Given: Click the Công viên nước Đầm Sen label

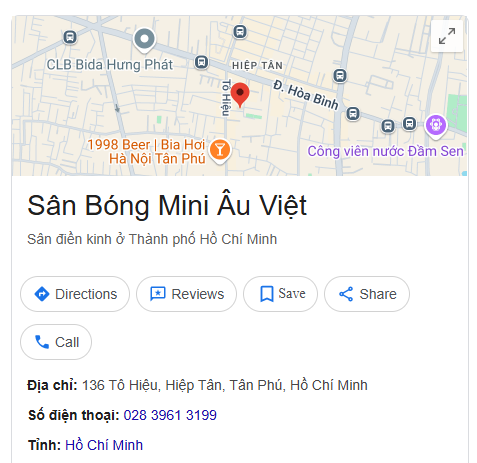Looking at the screenshot, I should coord(385,151).
